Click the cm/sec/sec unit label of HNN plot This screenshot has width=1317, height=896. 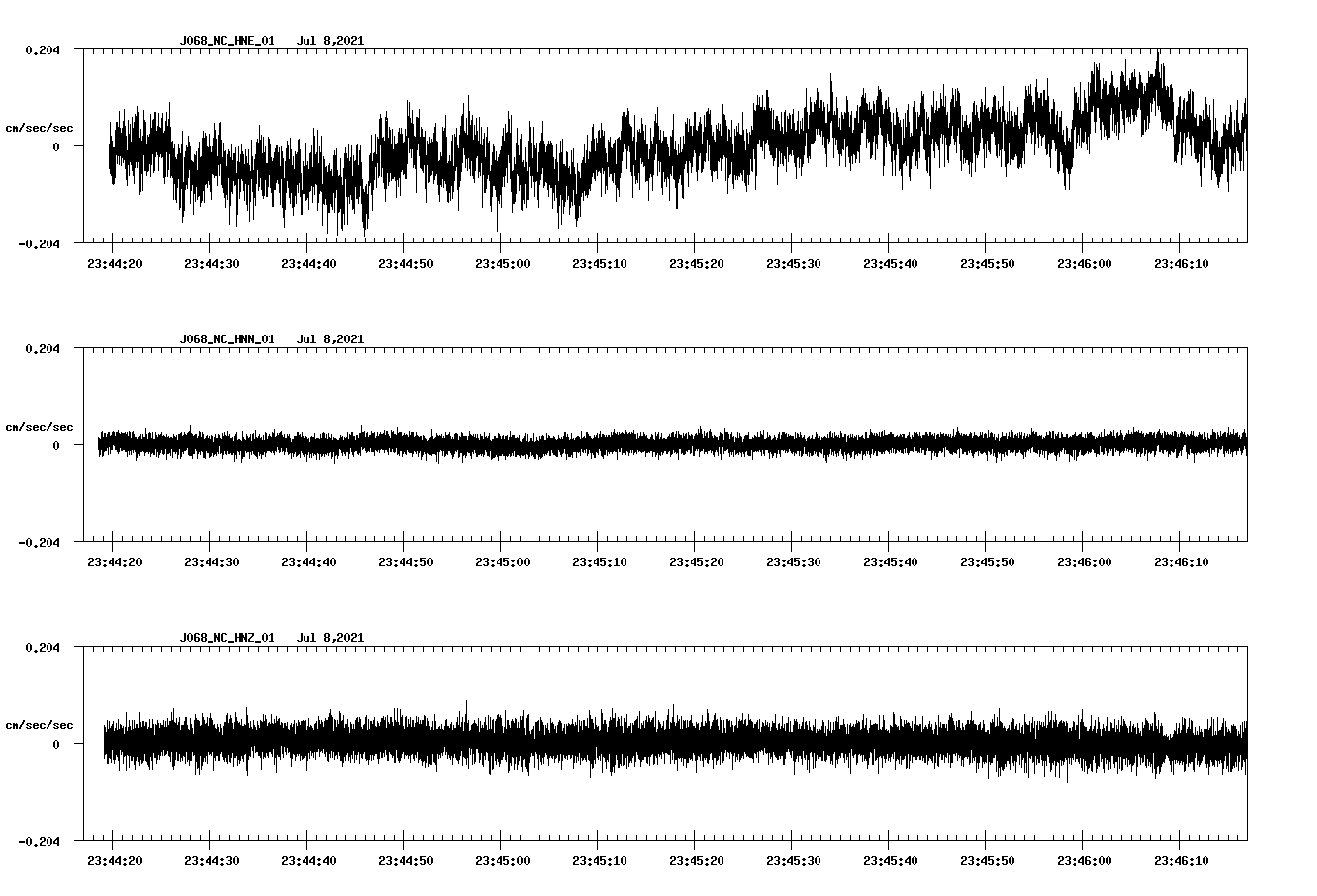click(x=39, y=427)
